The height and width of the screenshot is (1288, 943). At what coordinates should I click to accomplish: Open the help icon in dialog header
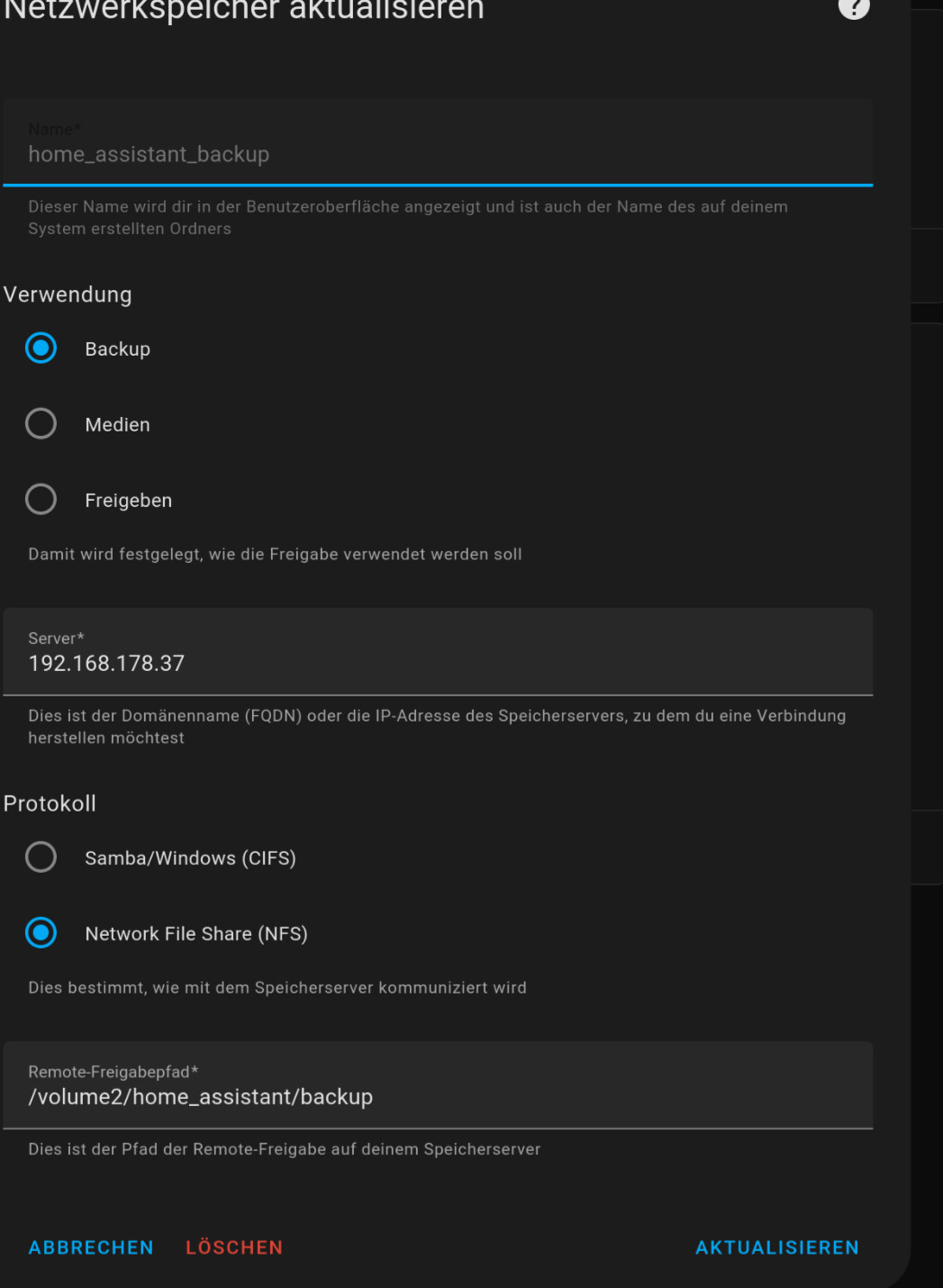853,7
